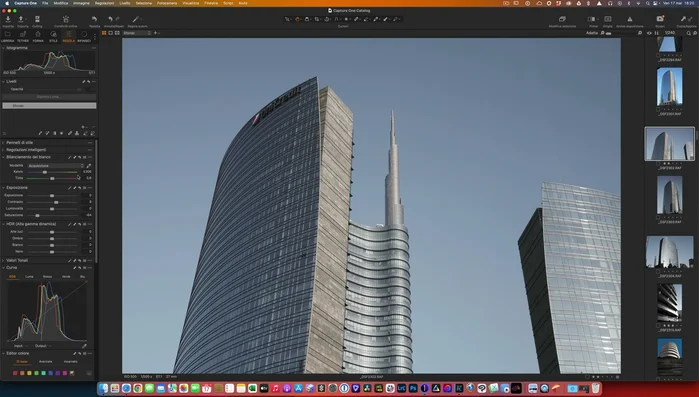Image resolution: width=699 pixels, height=397 pixels.
Task: Click the Copia/Applica toolbar icon
Action: coord(686,20)
